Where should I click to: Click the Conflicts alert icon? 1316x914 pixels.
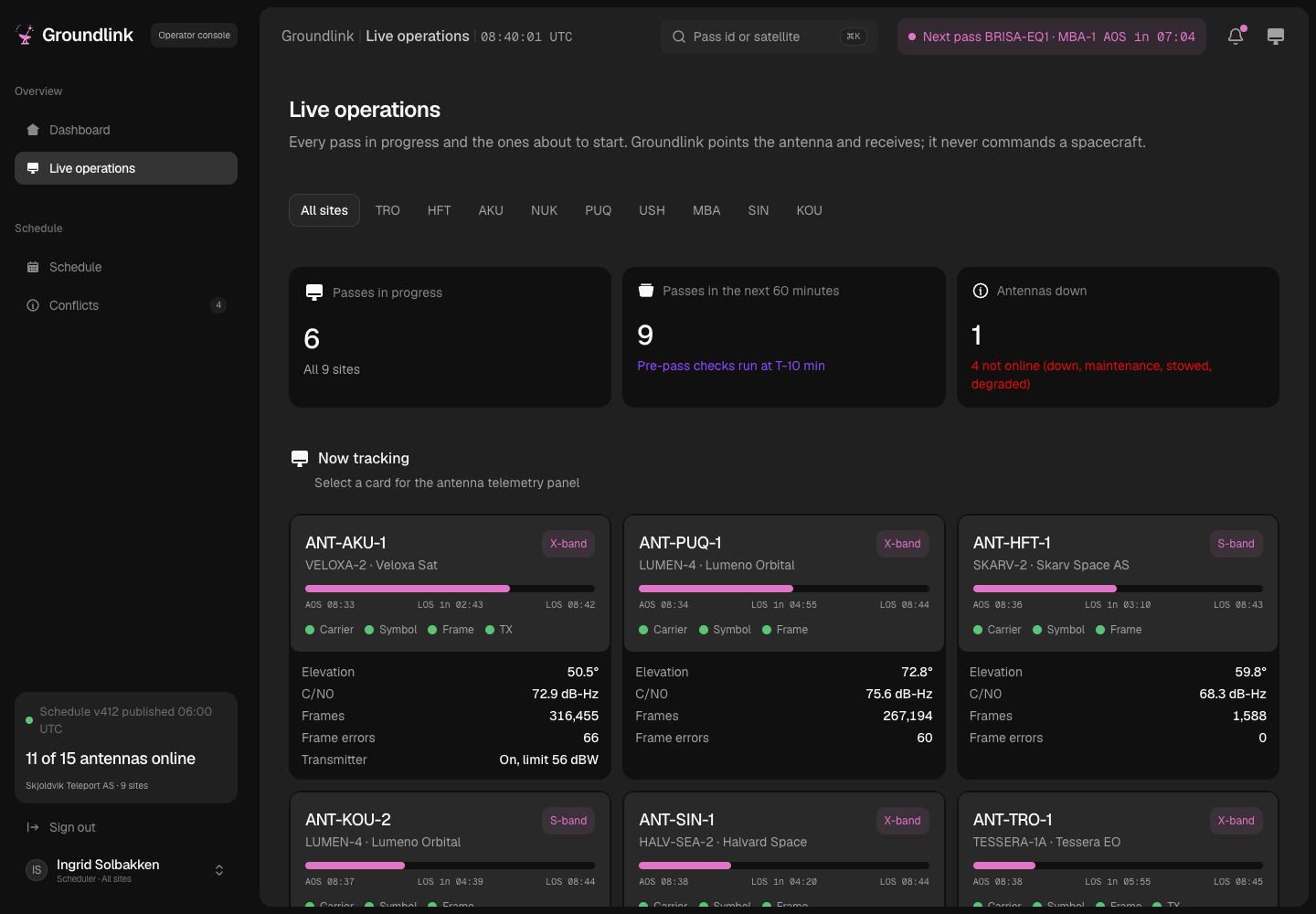tap(33, 305)
